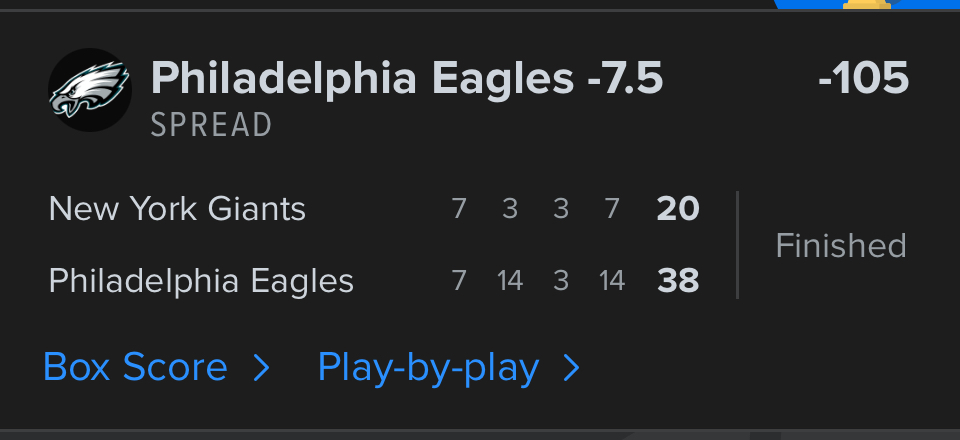The width and height of the screenshot is (960, 440).
Task: Click the Eagles fourth quarter score
Action: (x=612, y=281)
